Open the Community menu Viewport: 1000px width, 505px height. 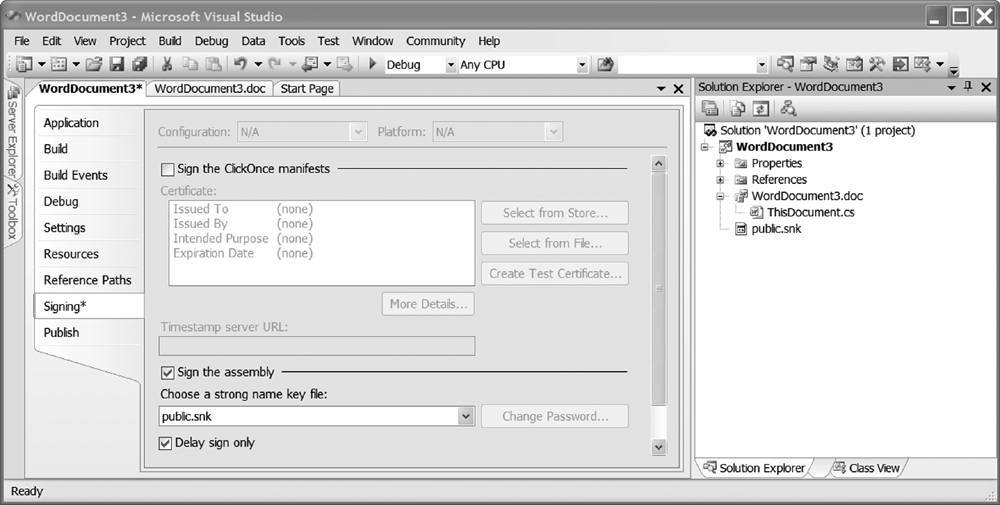(x=436, y=41)
